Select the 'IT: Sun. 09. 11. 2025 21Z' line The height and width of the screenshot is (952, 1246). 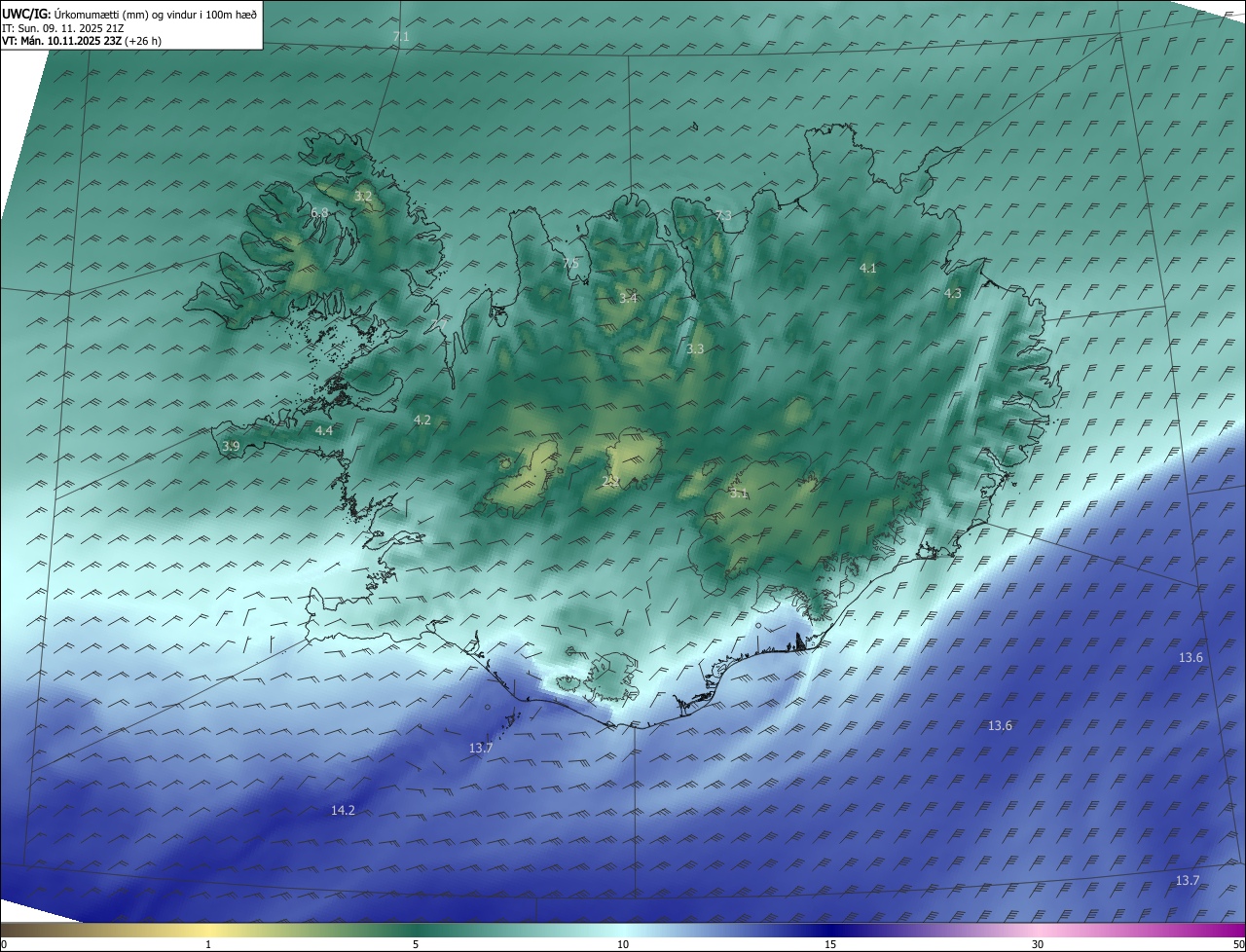click(62, 28)
